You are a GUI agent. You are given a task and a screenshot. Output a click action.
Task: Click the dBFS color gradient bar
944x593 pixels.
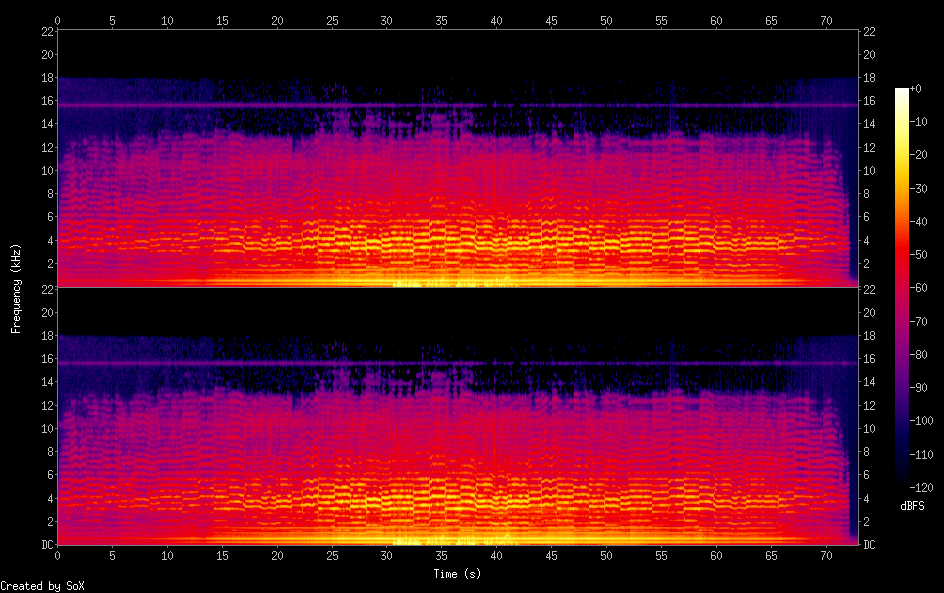(x=901, y=288)
